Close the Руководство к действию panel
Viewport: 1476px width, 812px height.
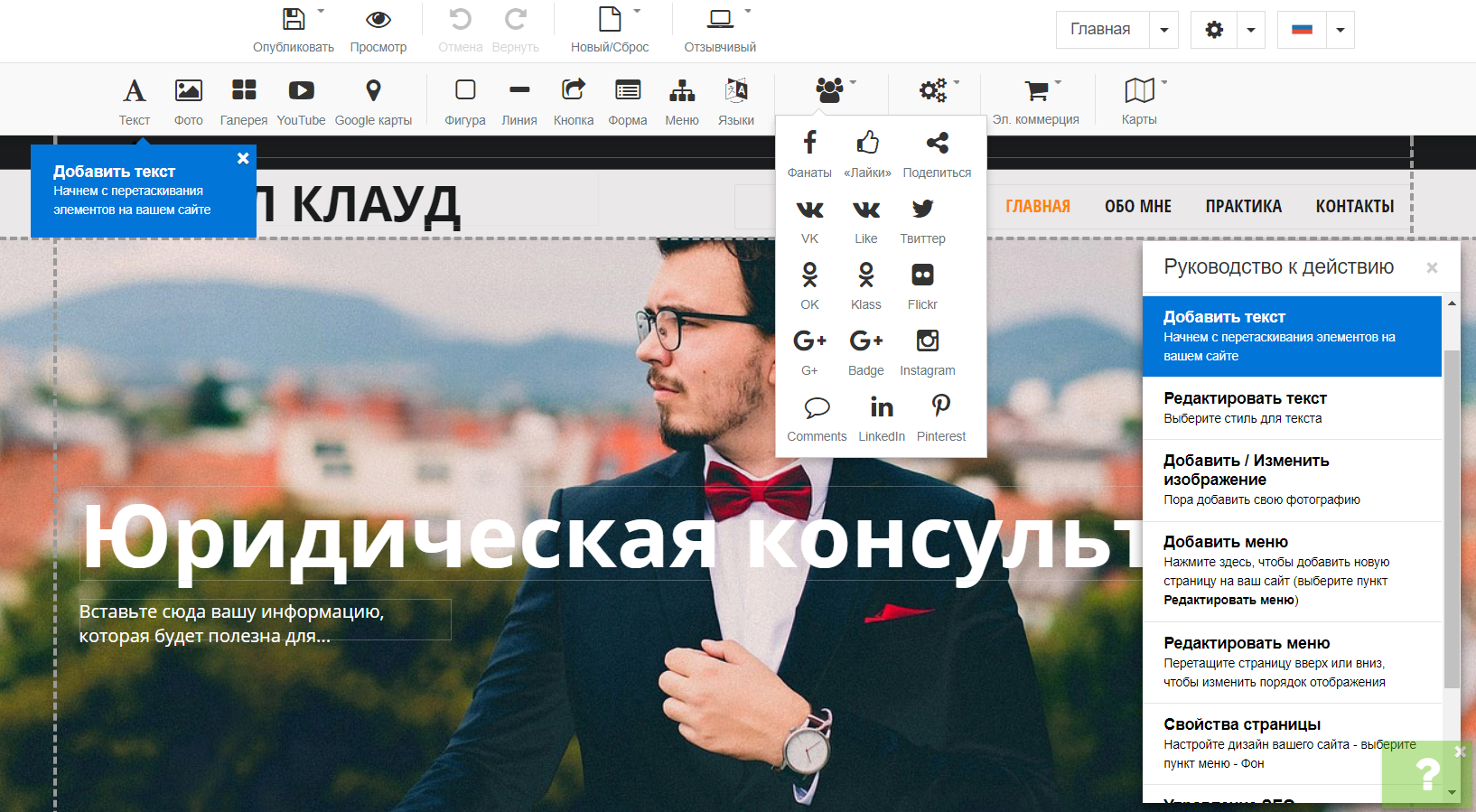pos(1432,267)
